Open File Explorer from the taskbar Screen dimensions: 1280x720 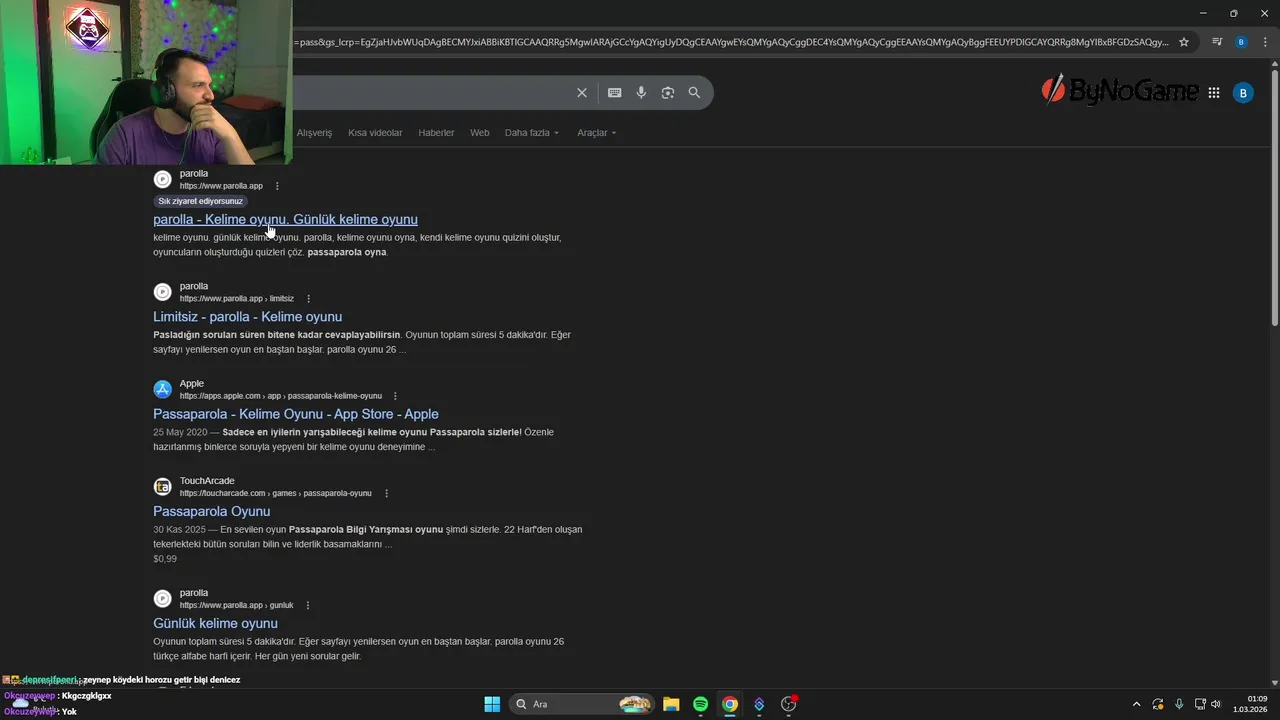coord(671,704)
